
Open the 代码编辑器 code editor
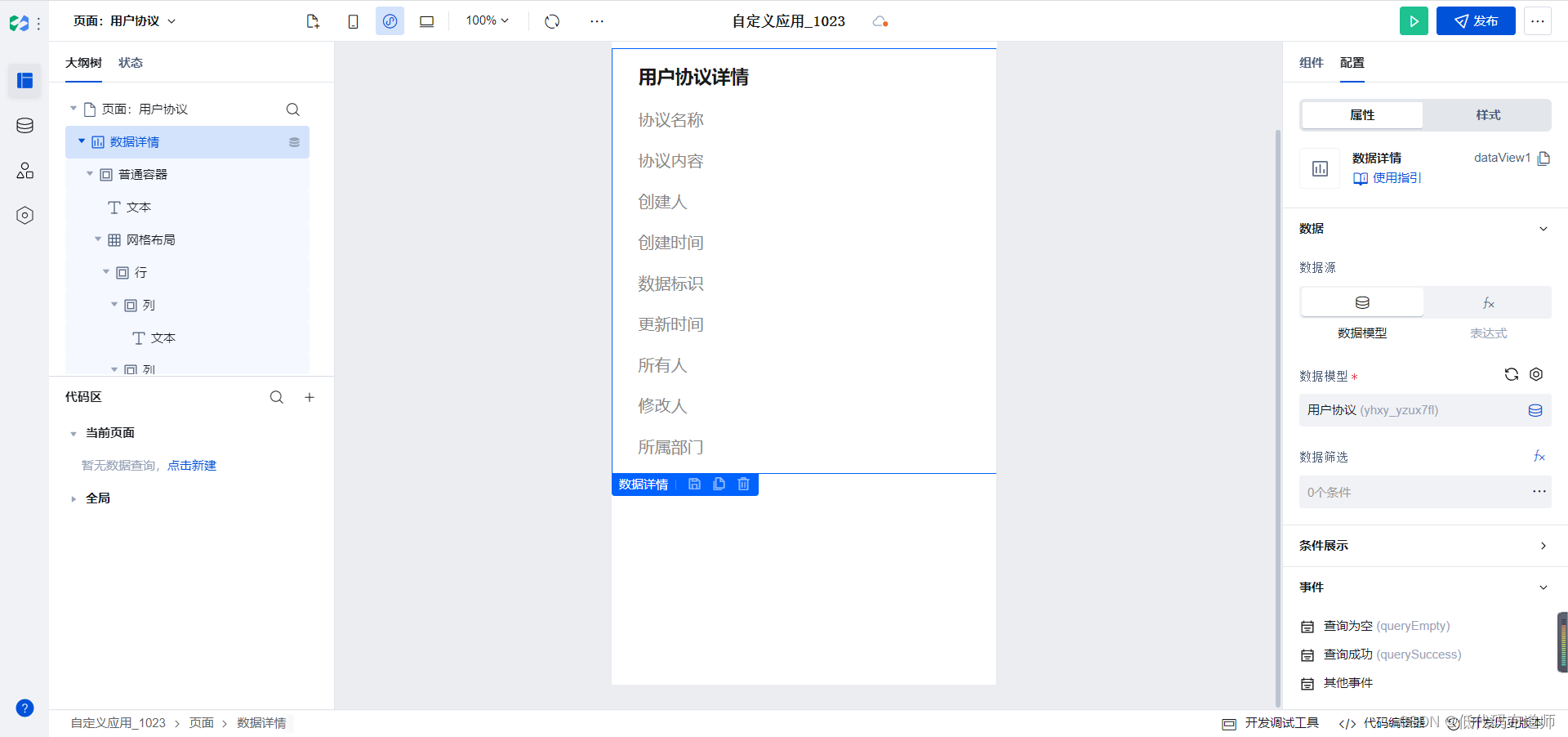(1383, 723)
